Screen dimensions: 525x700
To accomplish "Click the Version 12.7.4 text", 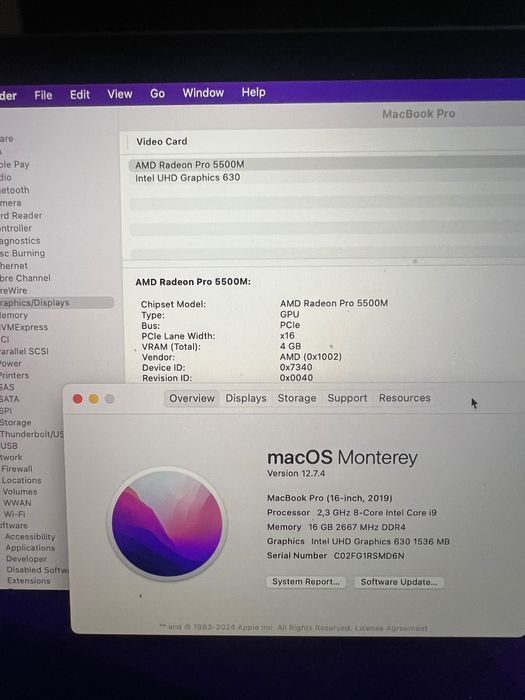I will 296,473.
